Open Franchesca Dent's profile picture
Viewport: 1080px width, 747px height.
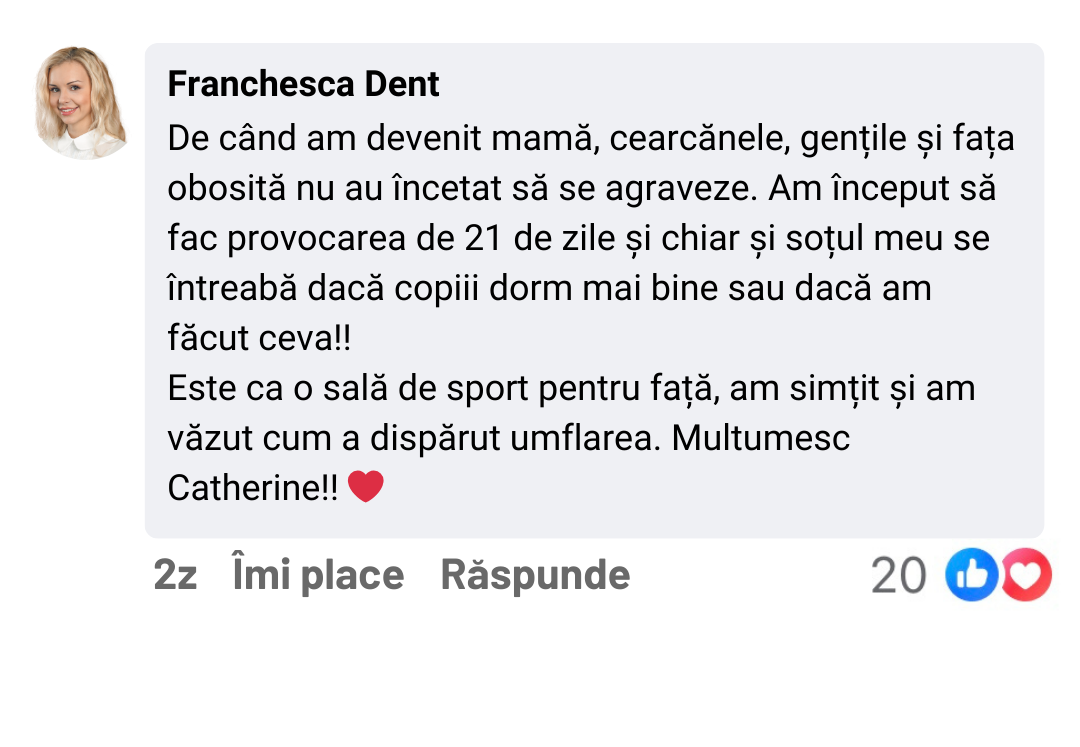tap(82, 102)
